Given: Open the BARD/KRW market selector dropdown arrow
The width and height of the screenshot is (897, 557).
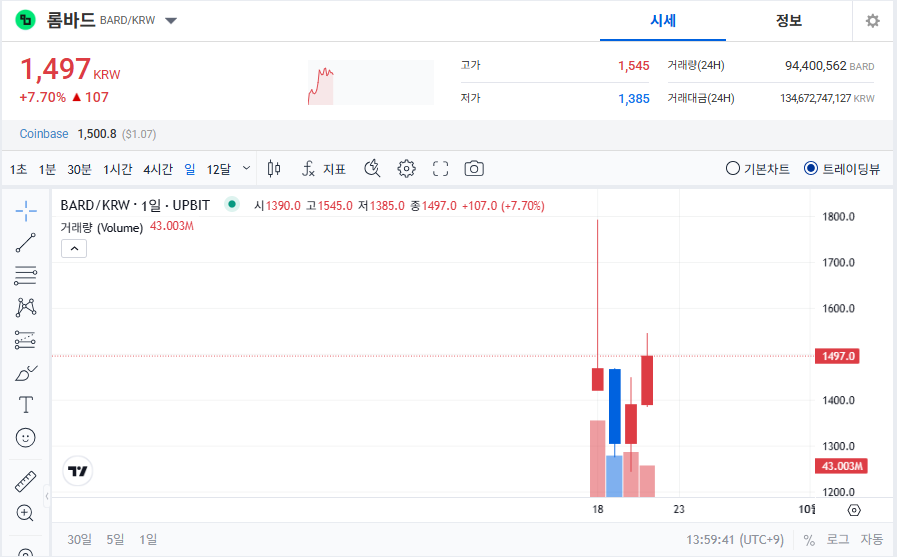Looking at the screenshot, I should [x=170, y=21].
